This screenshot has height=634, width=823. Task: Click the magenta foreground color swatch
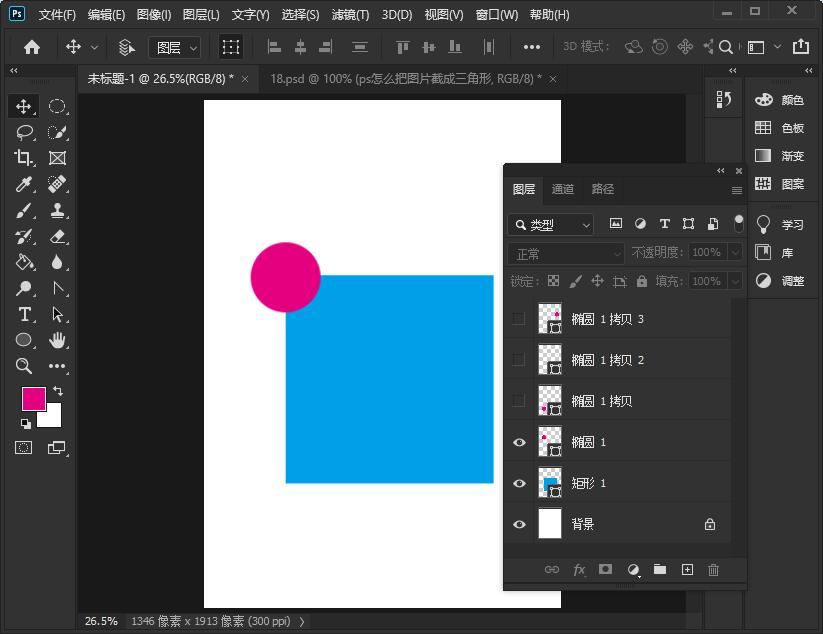33,398
